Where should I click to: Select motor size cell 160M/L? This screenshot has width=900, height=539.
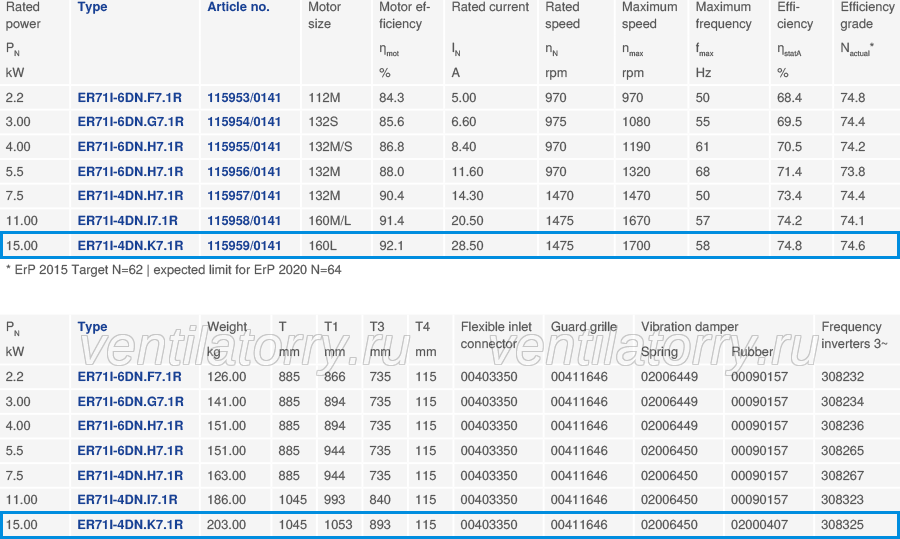click(329, 220)
